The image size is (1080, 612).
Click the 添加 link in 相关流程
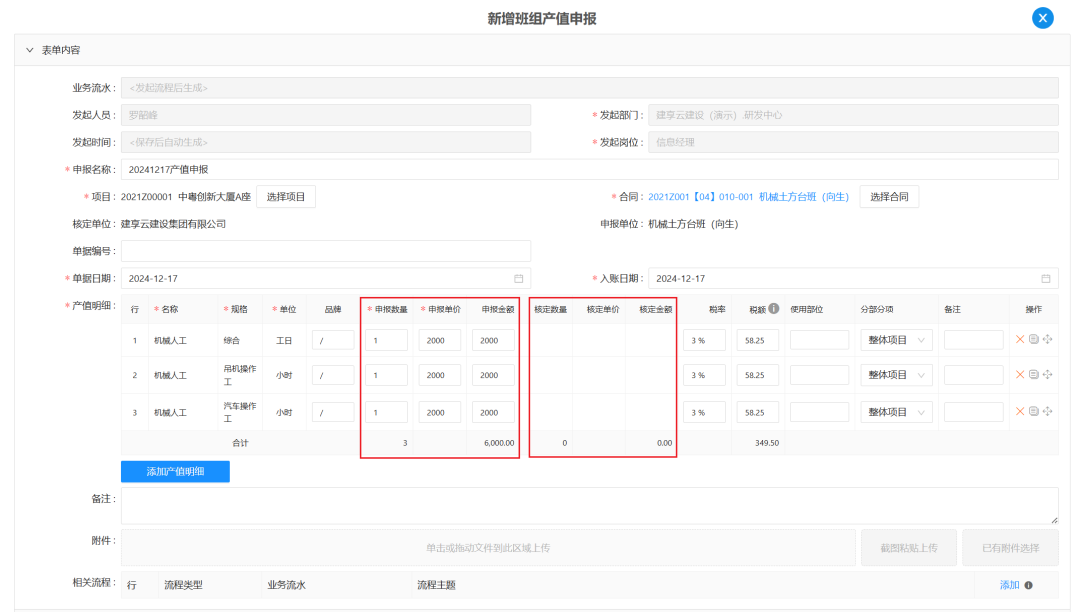1009,585
